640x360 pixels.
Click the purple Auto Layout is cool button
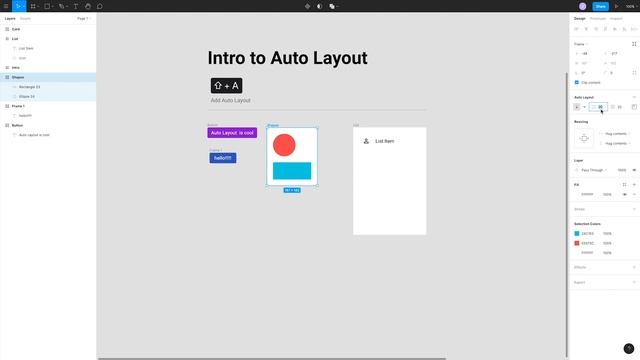coord(232,133)
